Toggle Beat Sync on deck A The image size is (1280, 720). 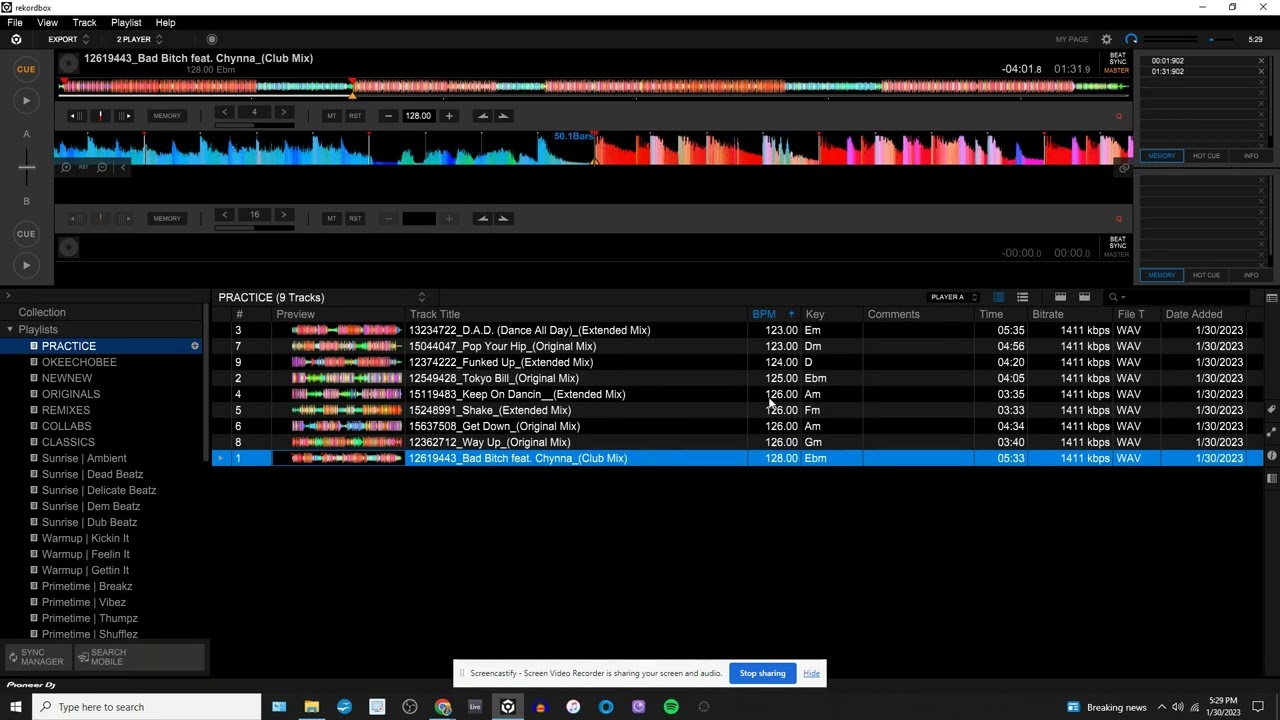(1117, 58)
